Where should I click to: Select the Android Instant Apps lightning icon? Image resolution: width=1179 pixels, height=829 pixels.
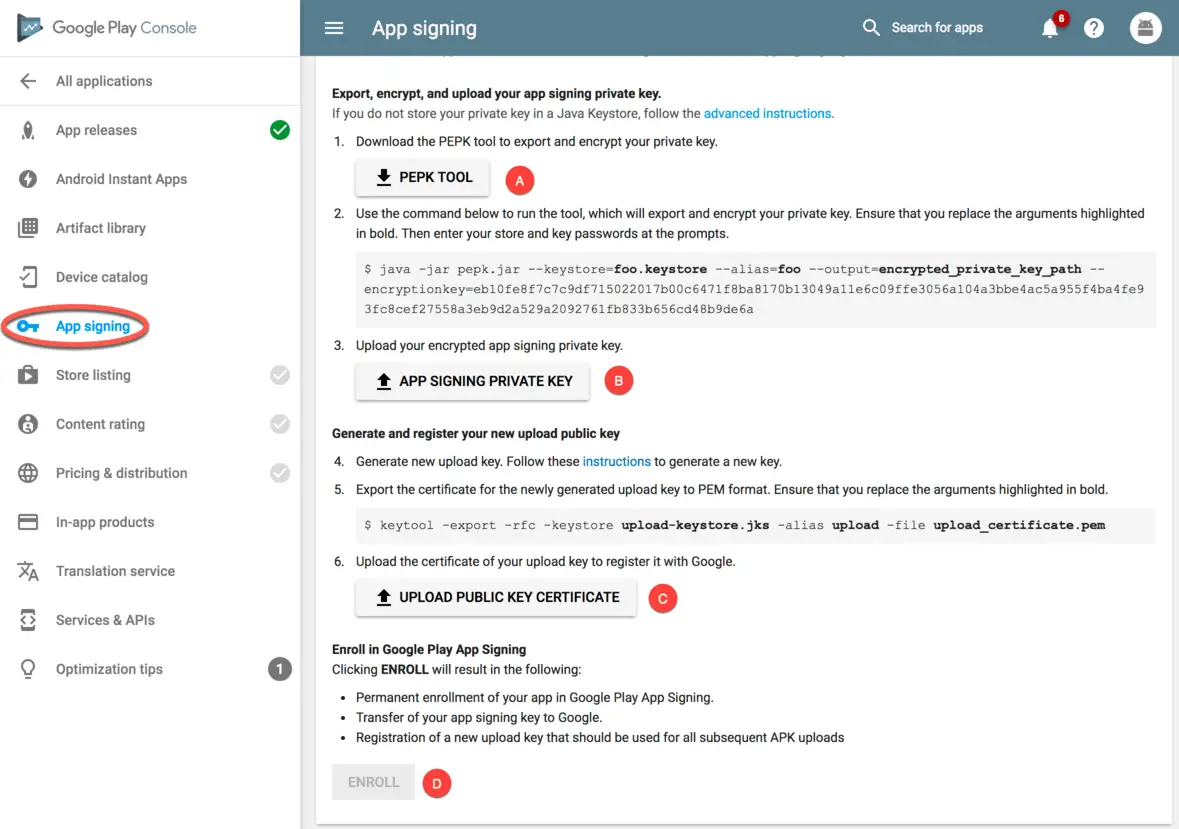(x=28, y=179)
